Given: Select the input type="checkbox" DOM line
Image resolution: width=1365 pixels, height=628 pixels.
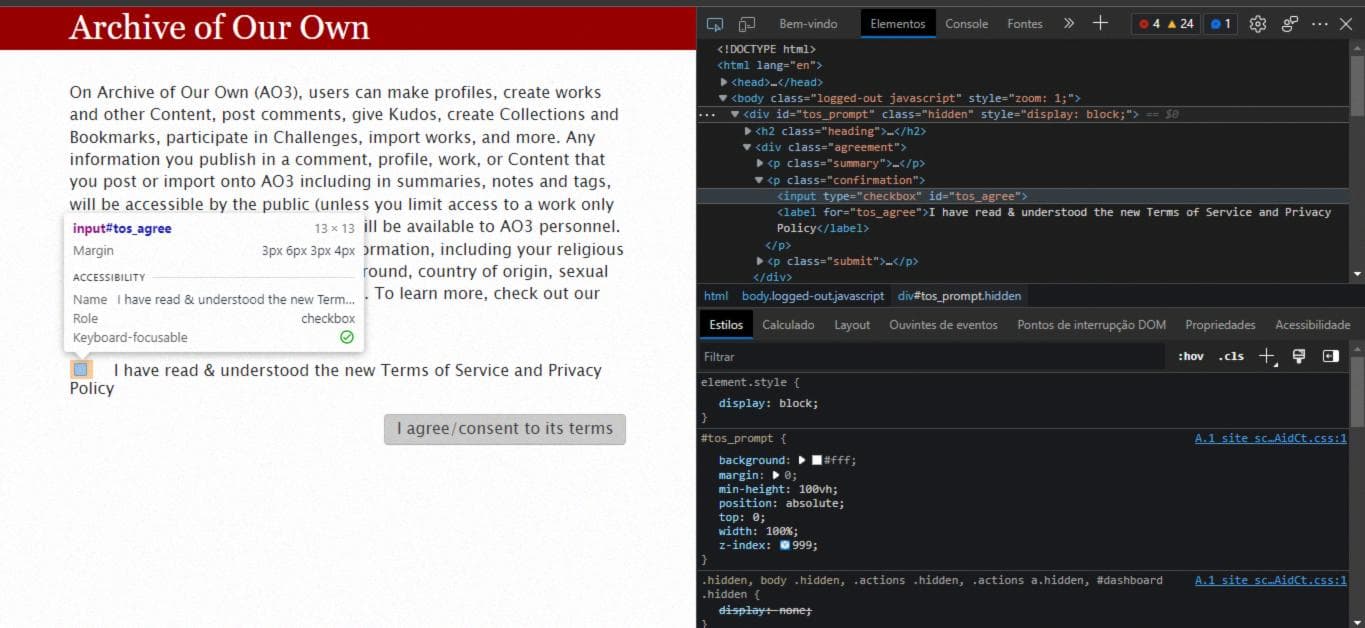Looking at the screenshot, I should pyautogui.click(x=902, y=196).
